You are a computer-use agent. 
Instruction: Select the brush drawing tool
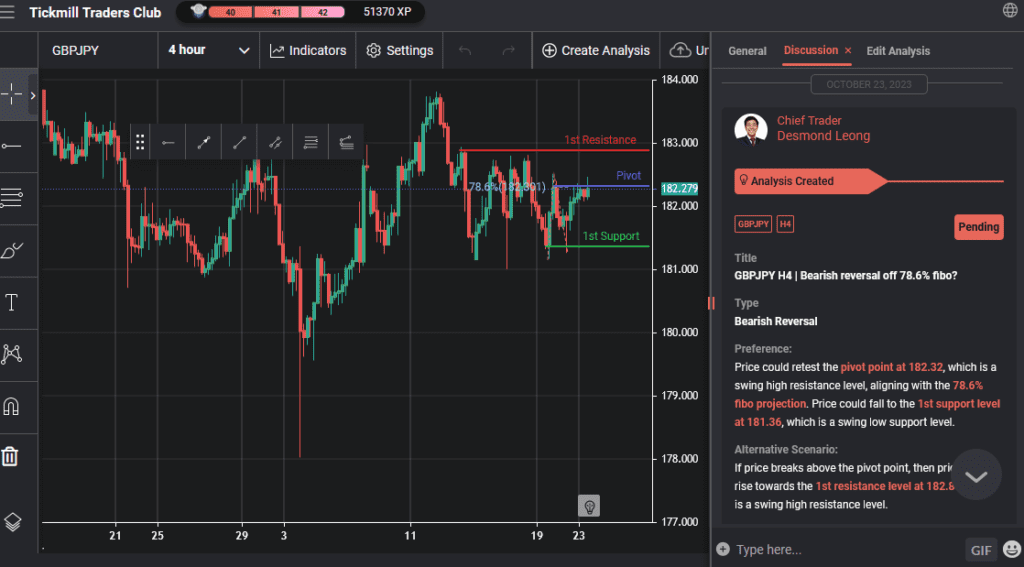12,250
